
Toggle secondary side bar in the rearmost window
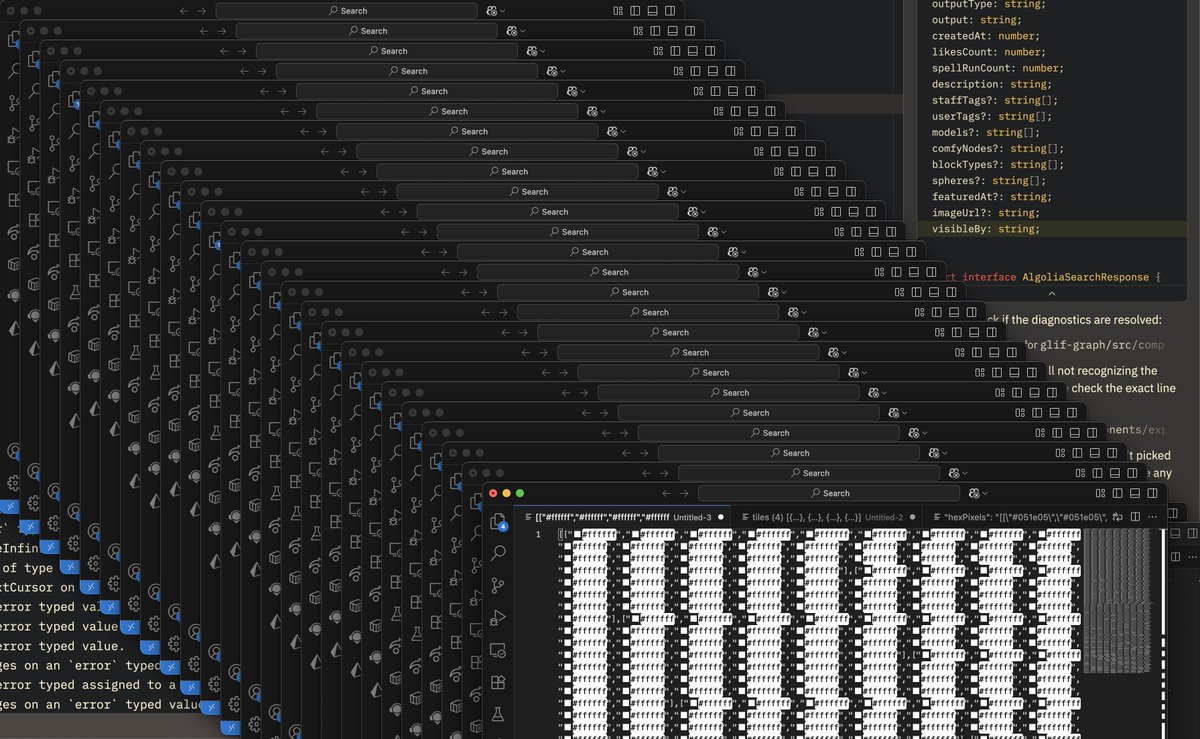tap(669, 10)
